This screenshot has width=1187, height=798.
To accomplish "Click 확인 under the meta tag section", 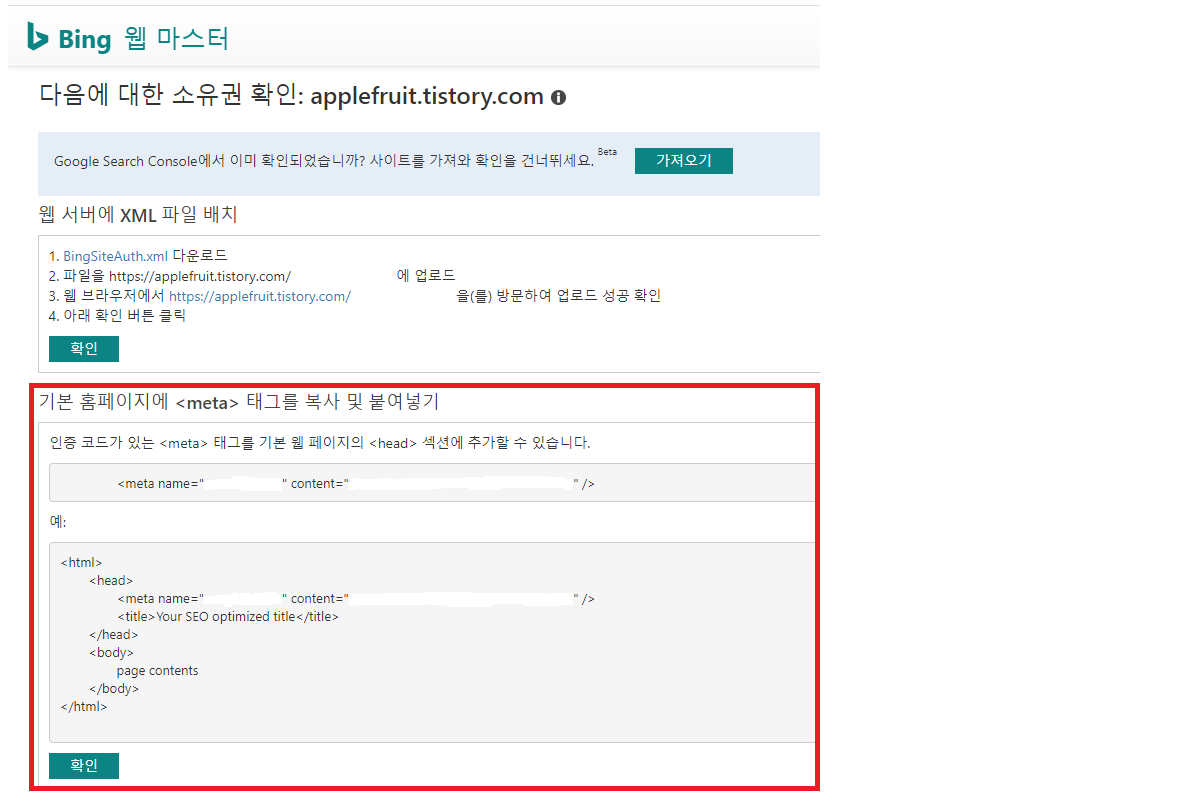I will click(x=84, y=765).
